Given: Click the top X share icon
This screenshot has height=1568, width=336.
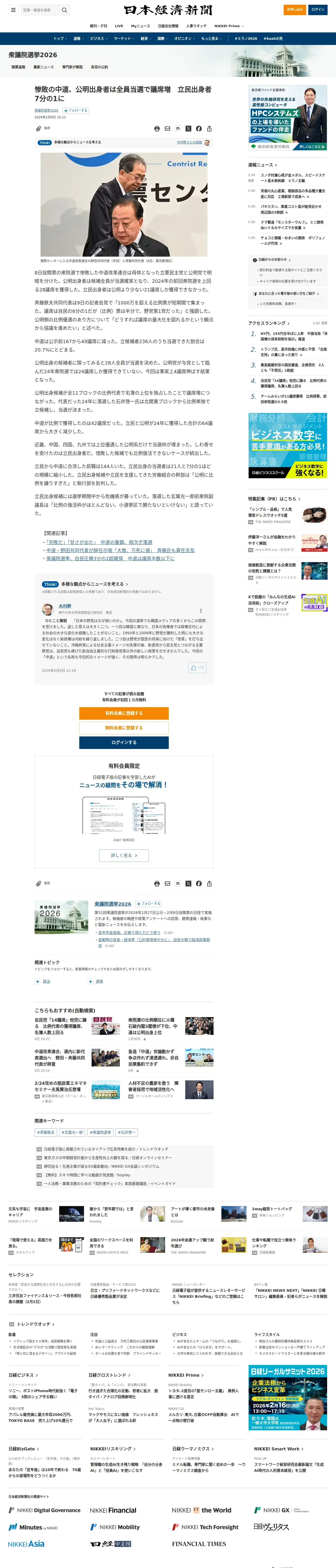Looking at the screenshot, I should (188, 128).
